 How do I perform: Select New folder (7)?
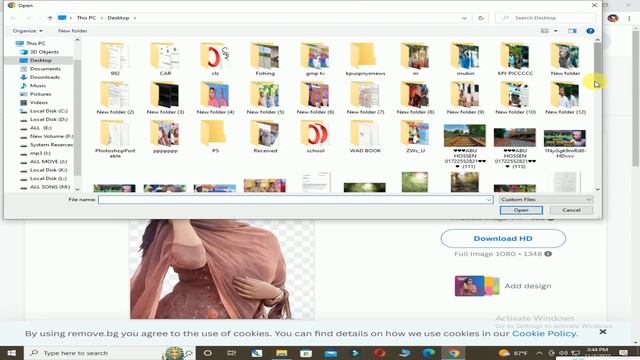365,98
